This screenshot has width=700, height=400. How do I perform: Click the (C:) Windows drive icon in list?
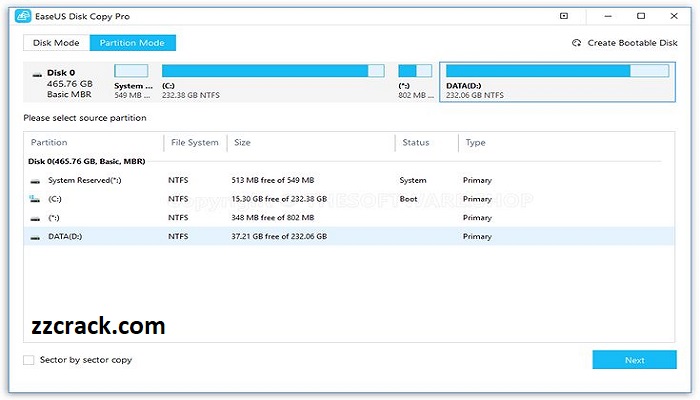(x=34, y=199)
